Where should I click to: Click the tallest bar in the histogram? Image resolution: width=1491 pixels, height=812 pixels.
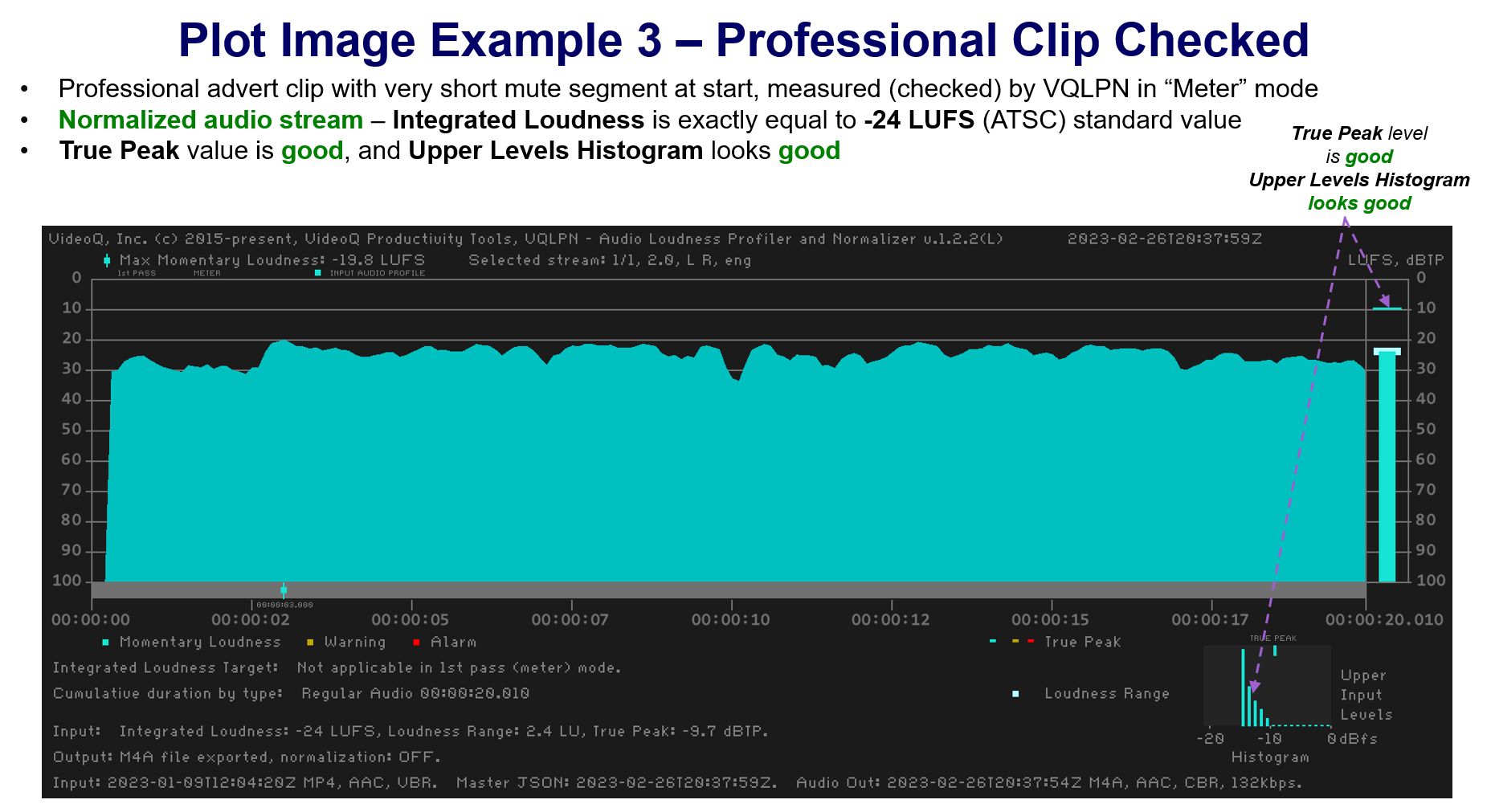coord(1243,687)
